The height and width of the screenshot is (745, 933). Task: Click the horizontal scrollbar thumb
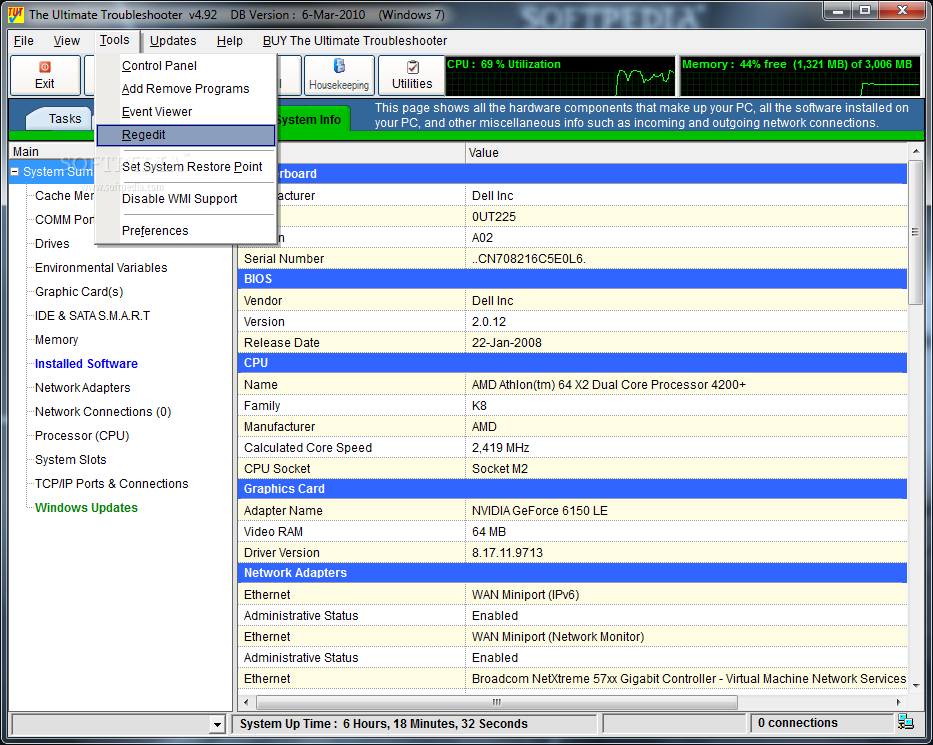[x=497, y=702]
